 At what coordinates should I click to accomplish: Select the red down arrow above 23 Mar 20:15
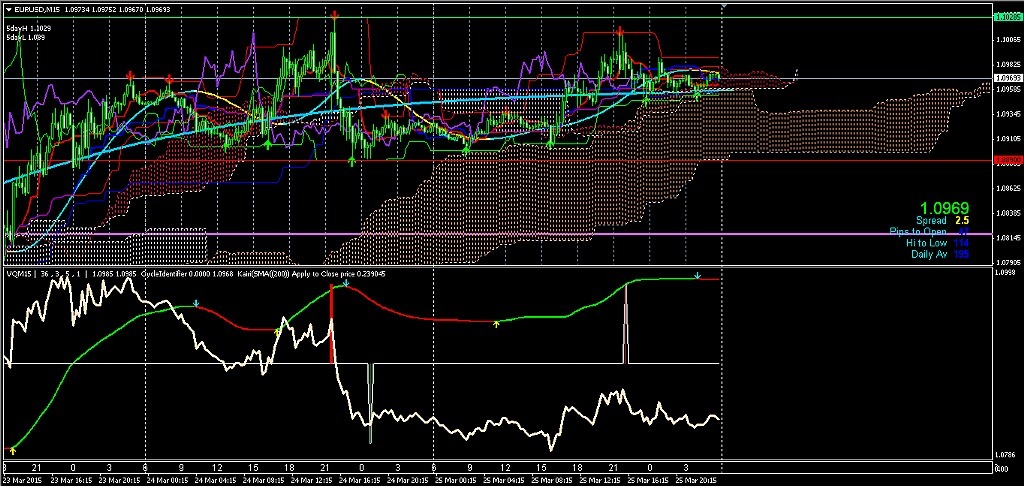point(130,76)
